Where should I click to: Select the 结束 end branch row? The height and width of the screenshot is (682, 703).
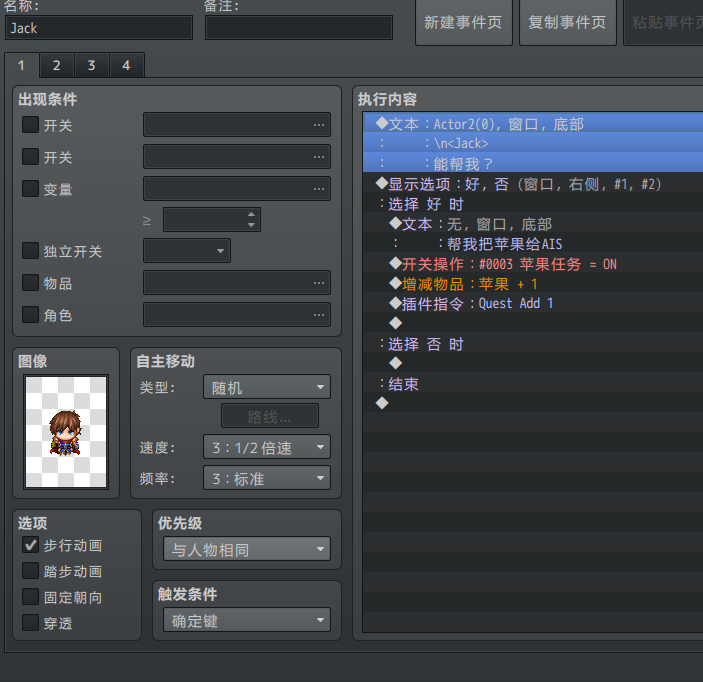pos(533,384)
